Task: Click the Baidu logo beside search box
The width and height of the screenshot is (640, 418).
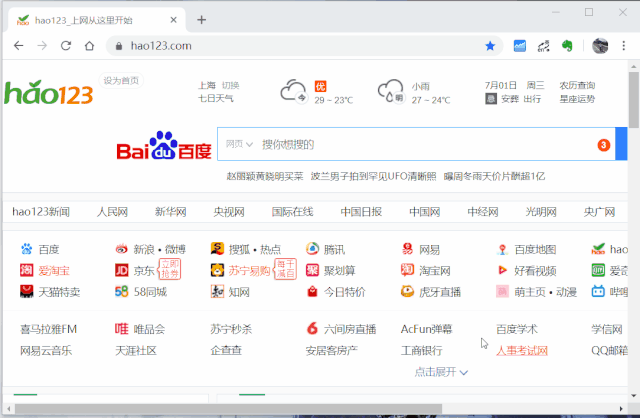Action: (164, 145)
